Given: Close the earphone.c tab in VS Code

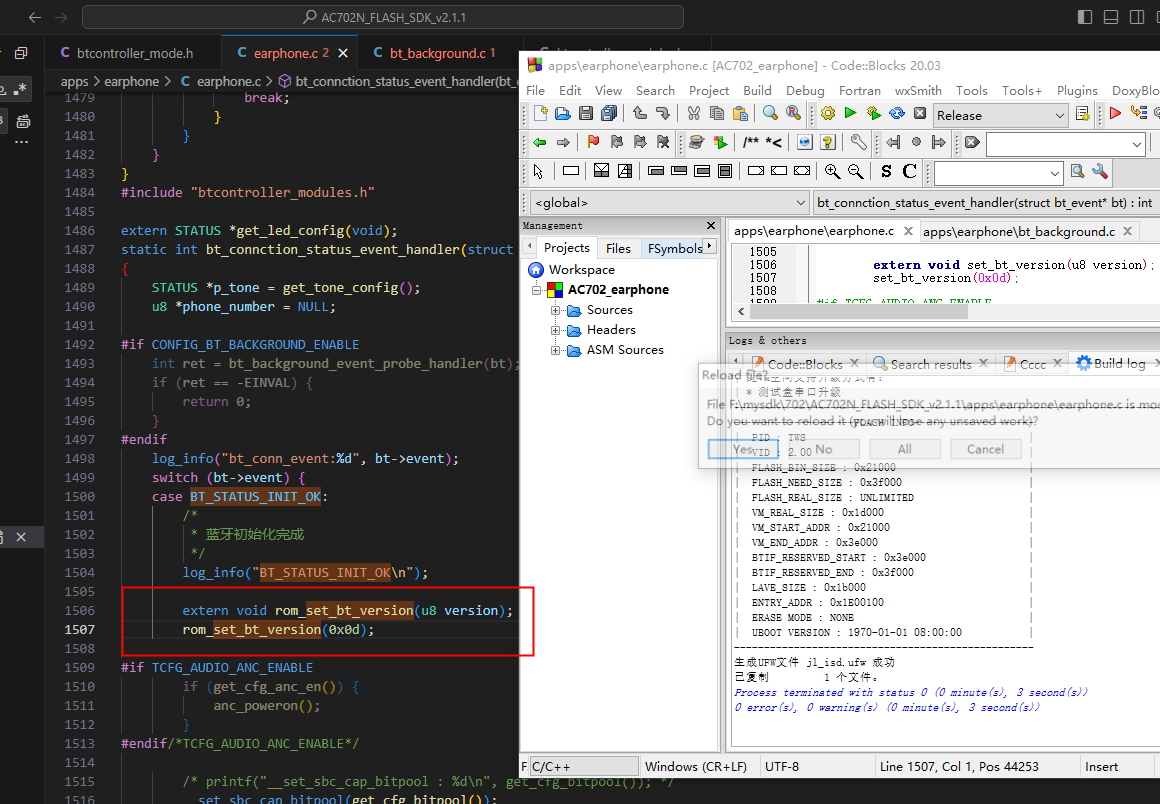Looking at the screenshot, I should tap(343, 53).
